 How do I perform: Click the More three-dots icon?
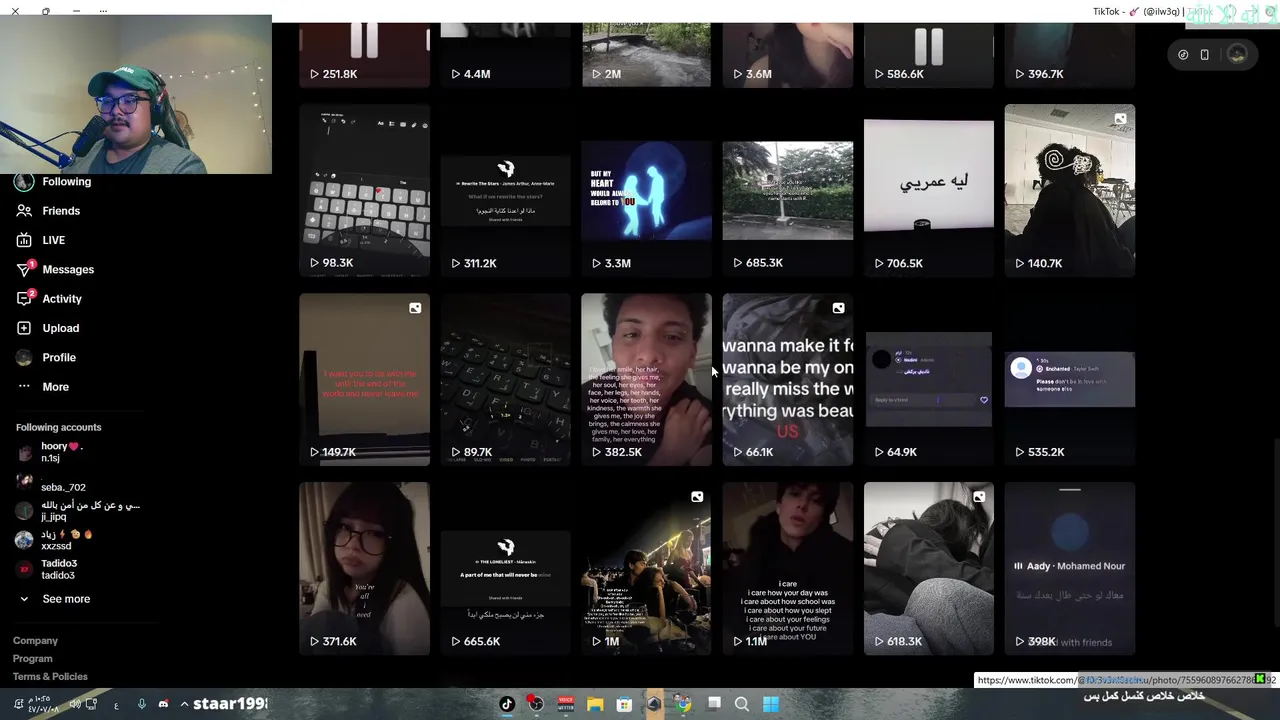coord(24,387)
